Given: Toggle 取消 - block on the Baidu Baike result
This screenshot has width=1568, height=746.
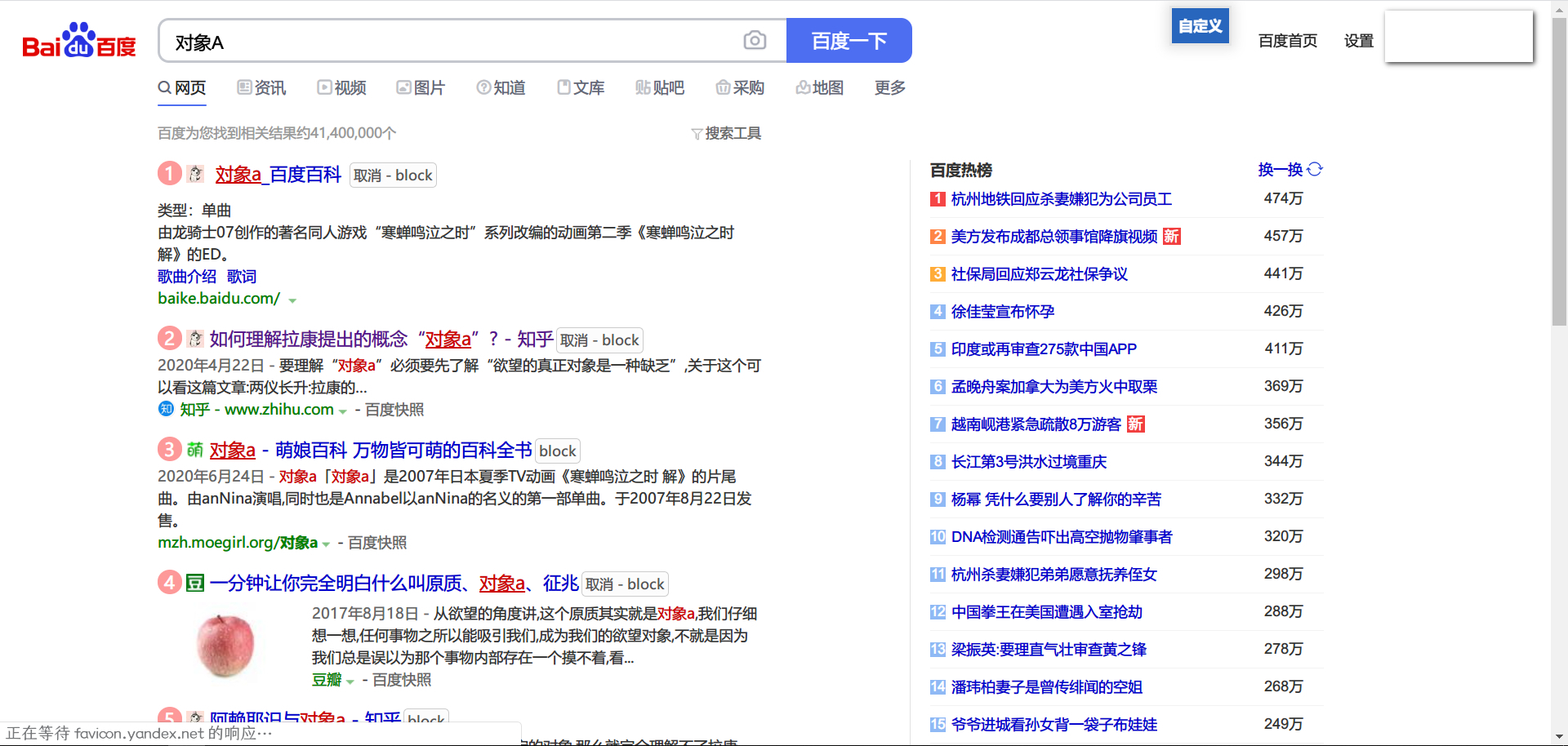Looking at the screenshot, I should (393, 175).
